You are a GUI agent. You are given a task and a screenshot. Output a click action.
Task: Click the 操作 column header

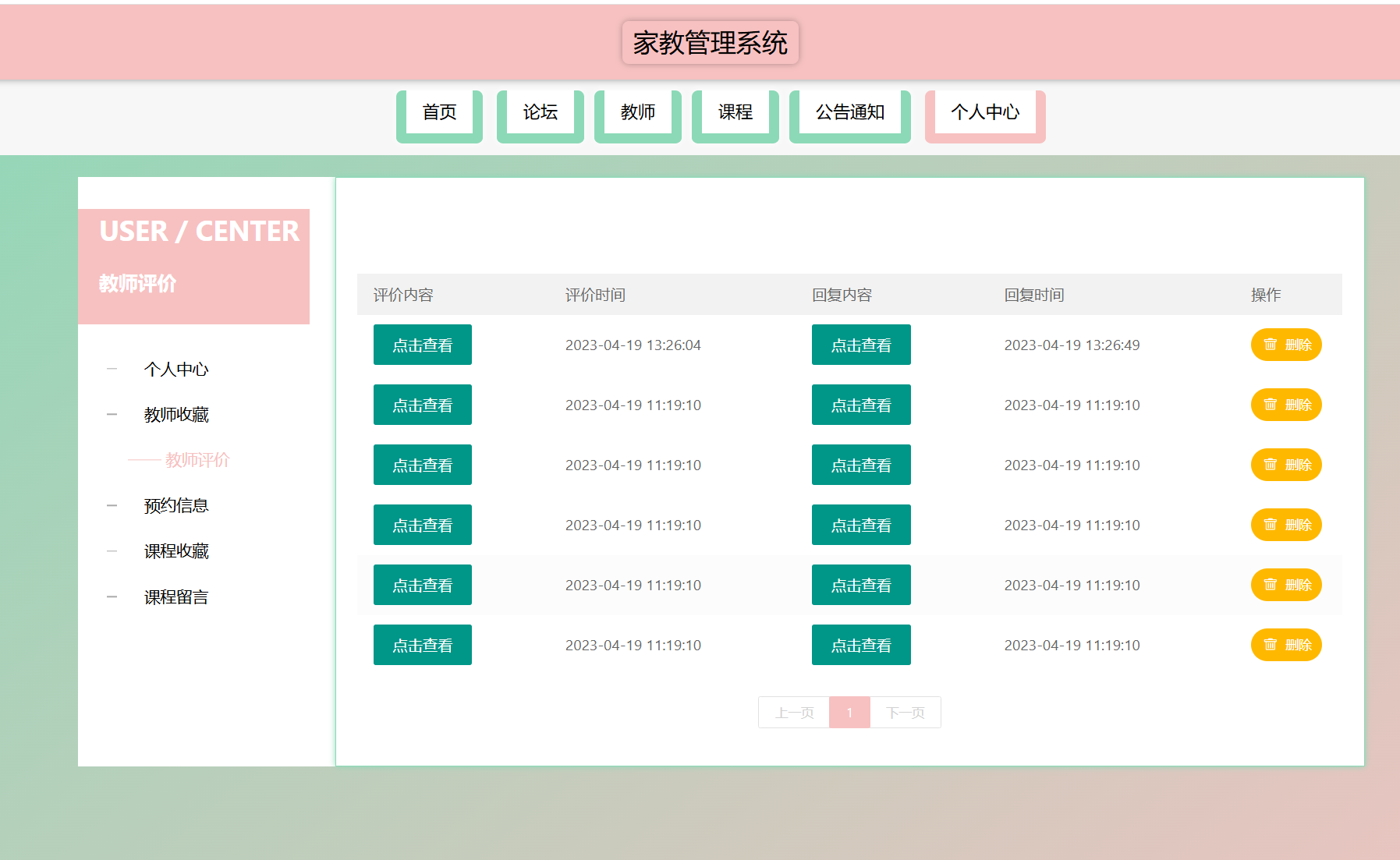point(1266,295)
